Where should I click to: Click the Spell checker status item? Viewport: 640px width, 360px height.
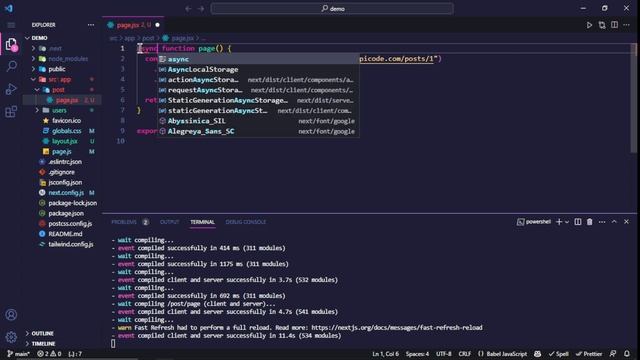[559, 354]
